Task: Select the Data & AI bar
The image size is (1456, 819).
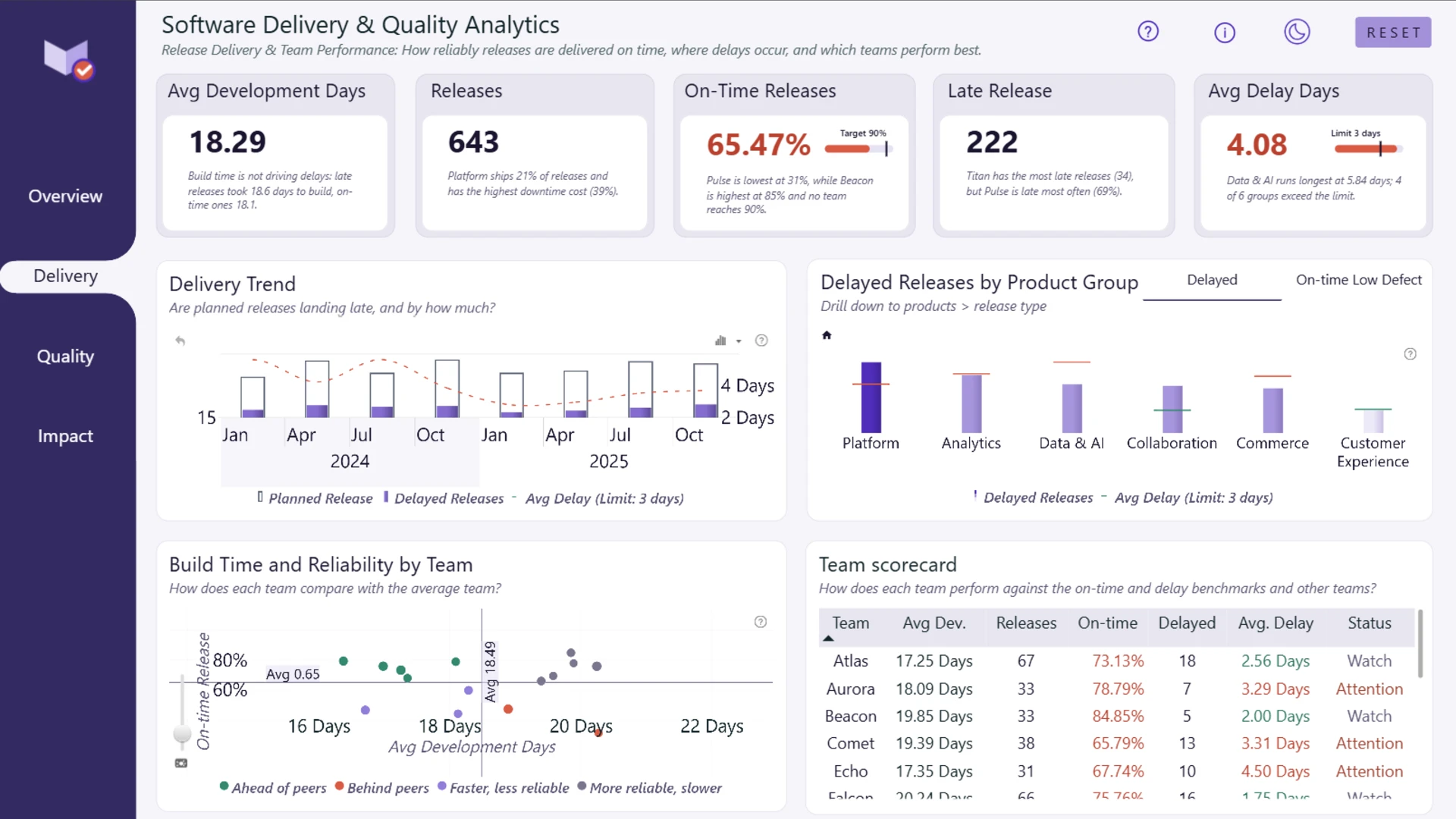Action: pos(1072,409)
